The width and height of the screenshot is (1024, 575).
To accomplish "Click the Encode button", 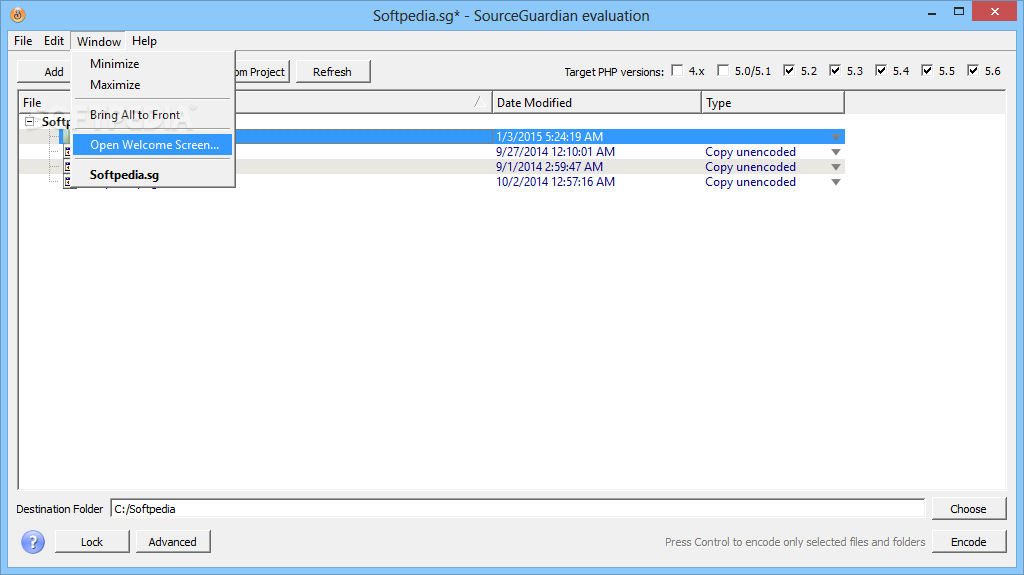I will click(x=968, y=542).
